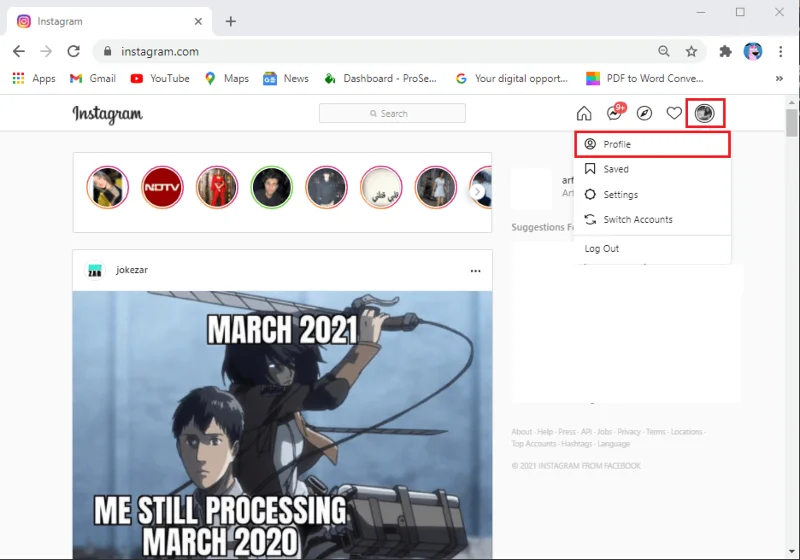
Task: Open the News bookmark
Action: click(286, 79)
